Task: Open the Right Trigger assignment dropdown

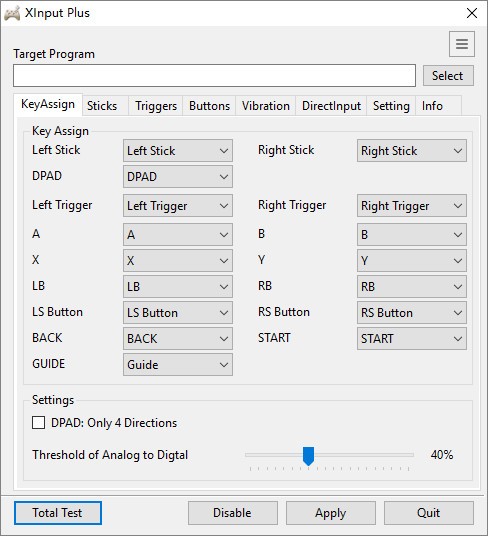Action: click(x=411, y=206)
